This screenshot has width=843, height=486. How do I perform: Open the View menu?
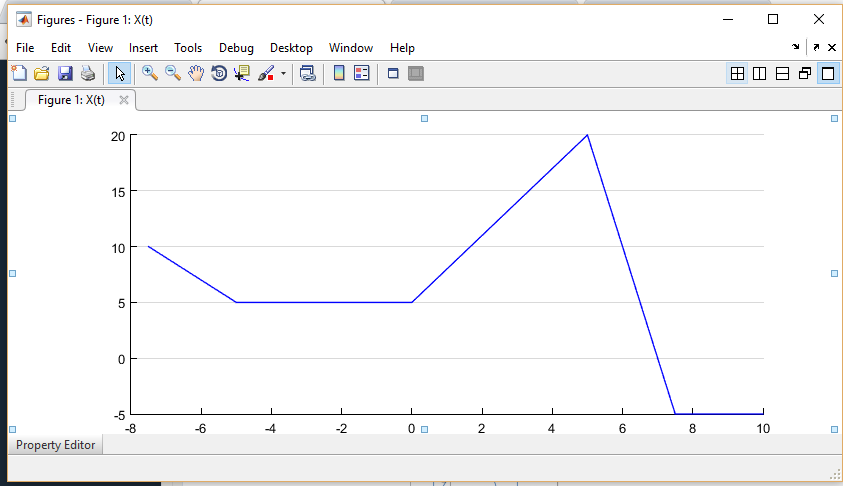pyautogui.click(x=101, y=48)
